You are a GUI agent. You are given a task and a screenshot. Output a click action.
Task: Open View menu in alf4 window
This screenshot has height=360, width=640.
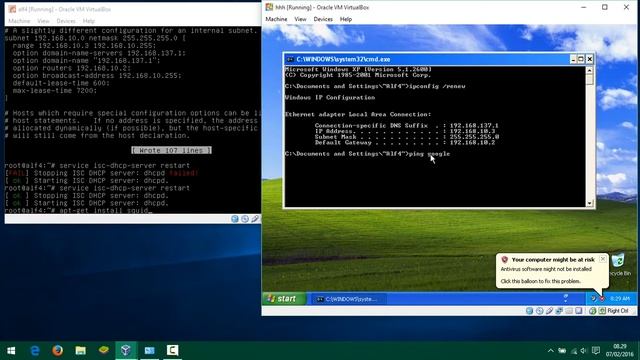pos(43,21)
